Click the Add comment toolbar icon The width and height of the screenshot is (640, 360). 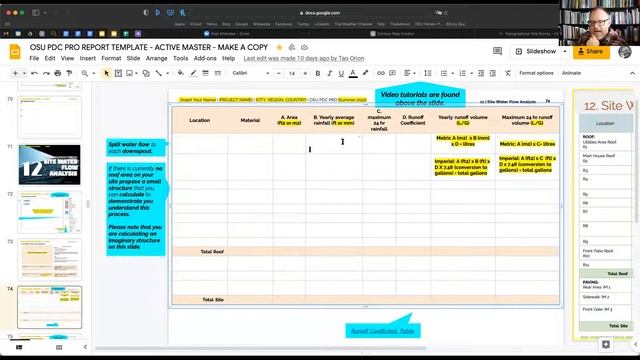pyautogui.click(x=392, y=73)
